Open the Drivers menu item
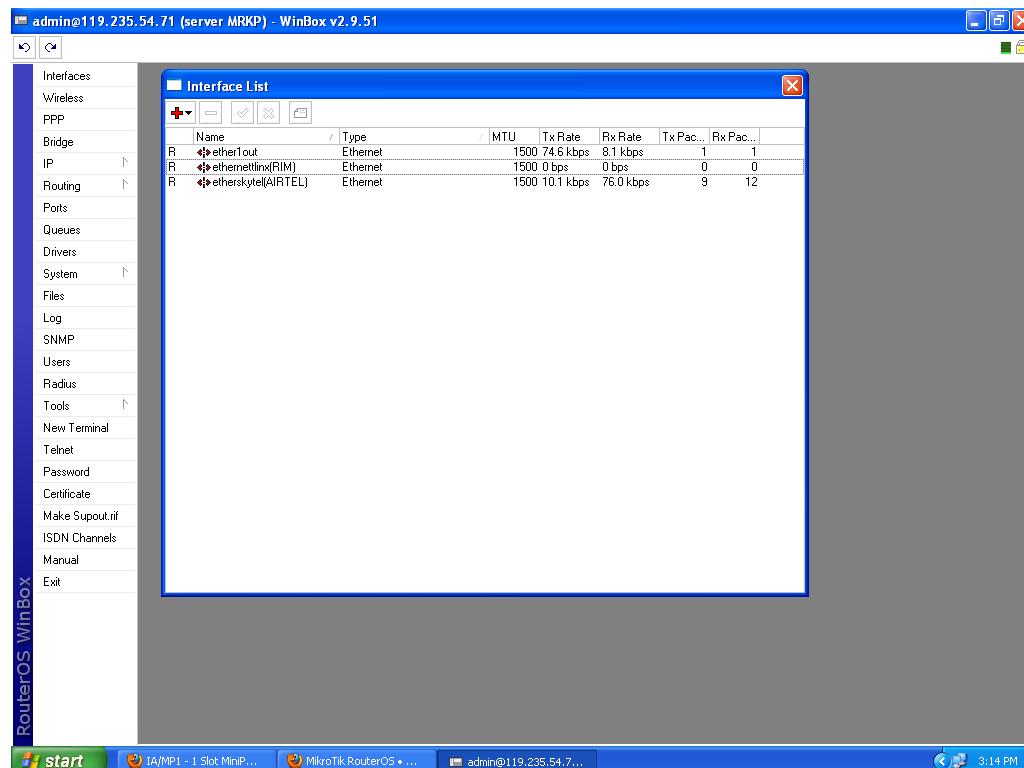The image size is (1024, 768). click(x=59, y=252)
